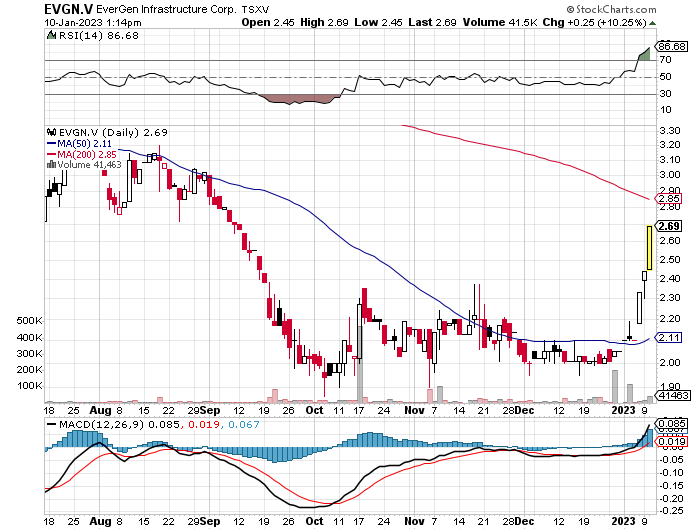The width and height of the screenshot is (700, 530).
Task: Click the 30 RSI oversold level label
Action: click(665, 93)
